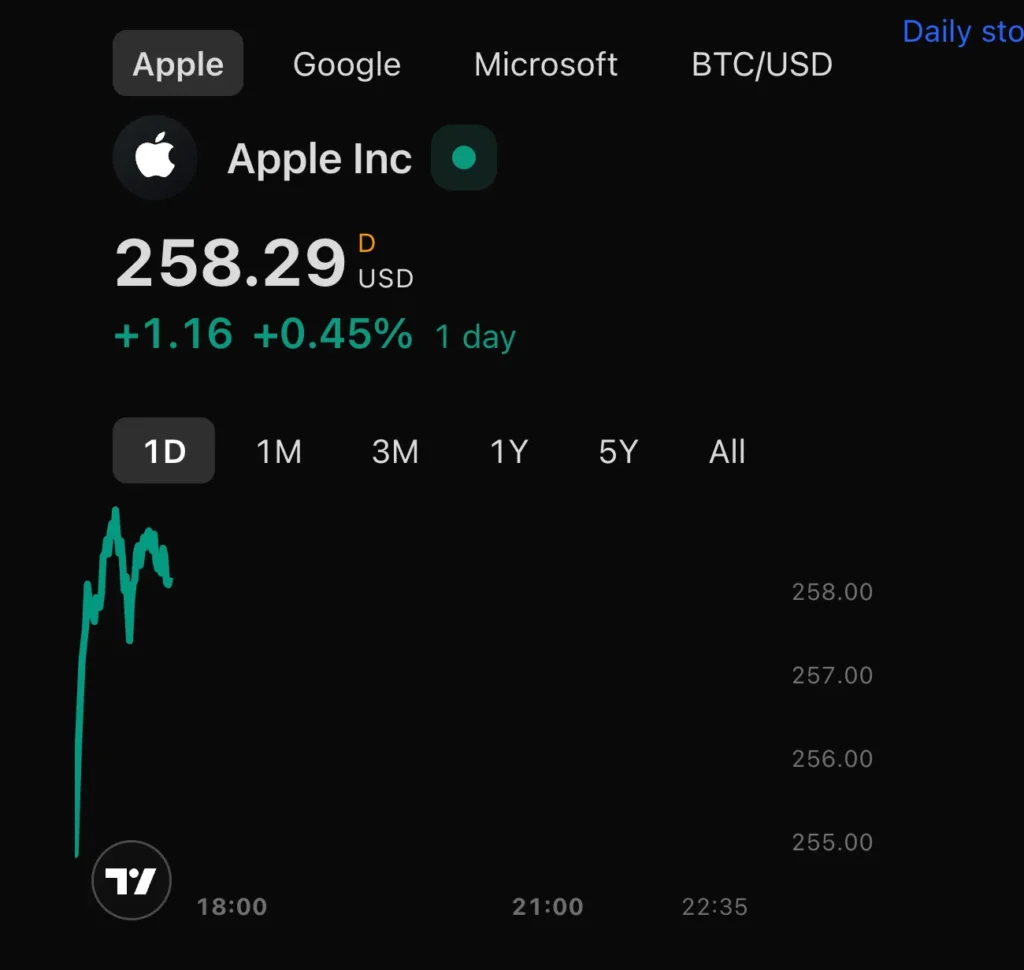This screenshot has width=1024, height=970.
Task: Click the orange D delayed-data marker
Action: click(367, 243)
